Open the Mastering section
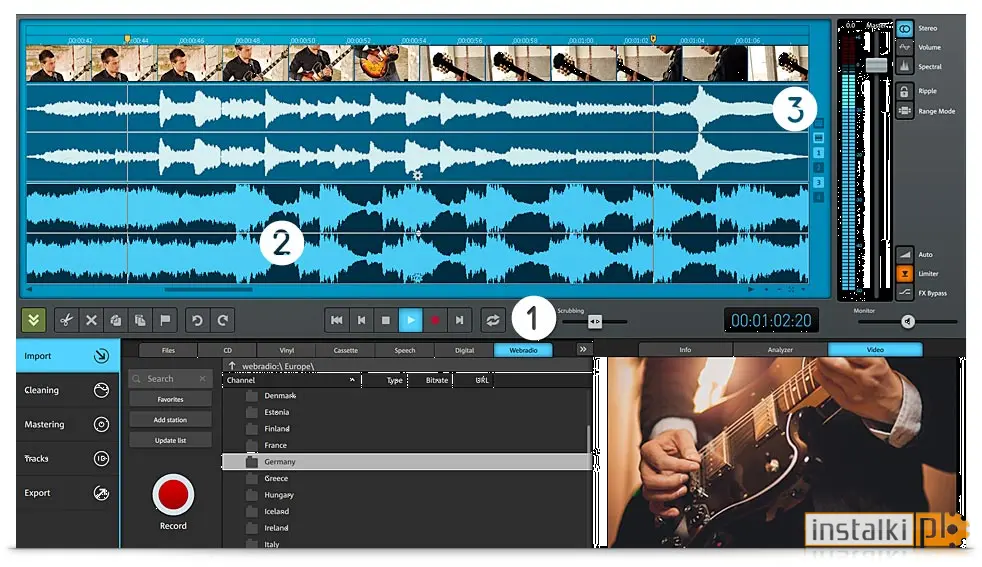 click(68, 424)
